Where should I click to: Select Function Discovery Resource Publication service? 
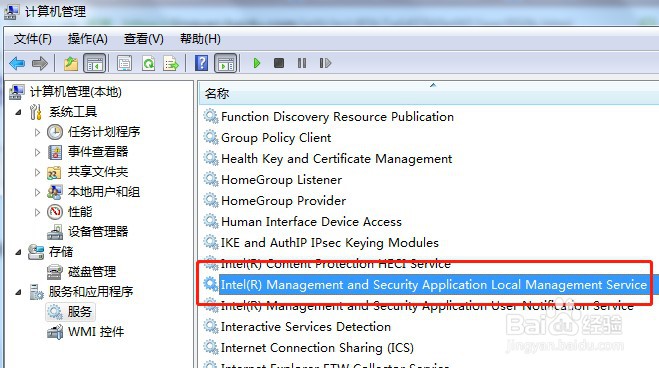[337, 116]
